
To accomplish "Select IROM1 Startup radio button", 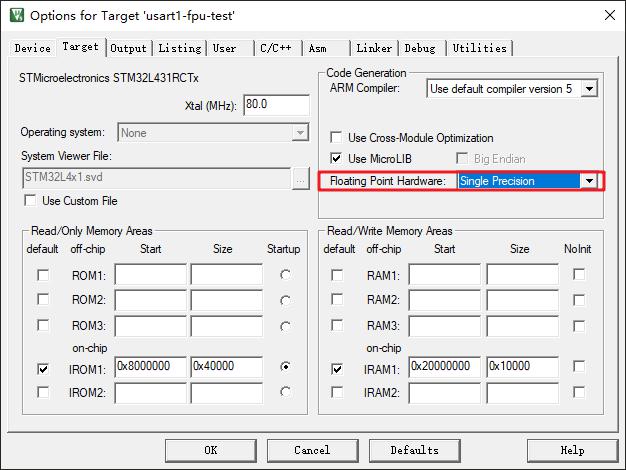I will pyautogui.click(x=285, y=366).
